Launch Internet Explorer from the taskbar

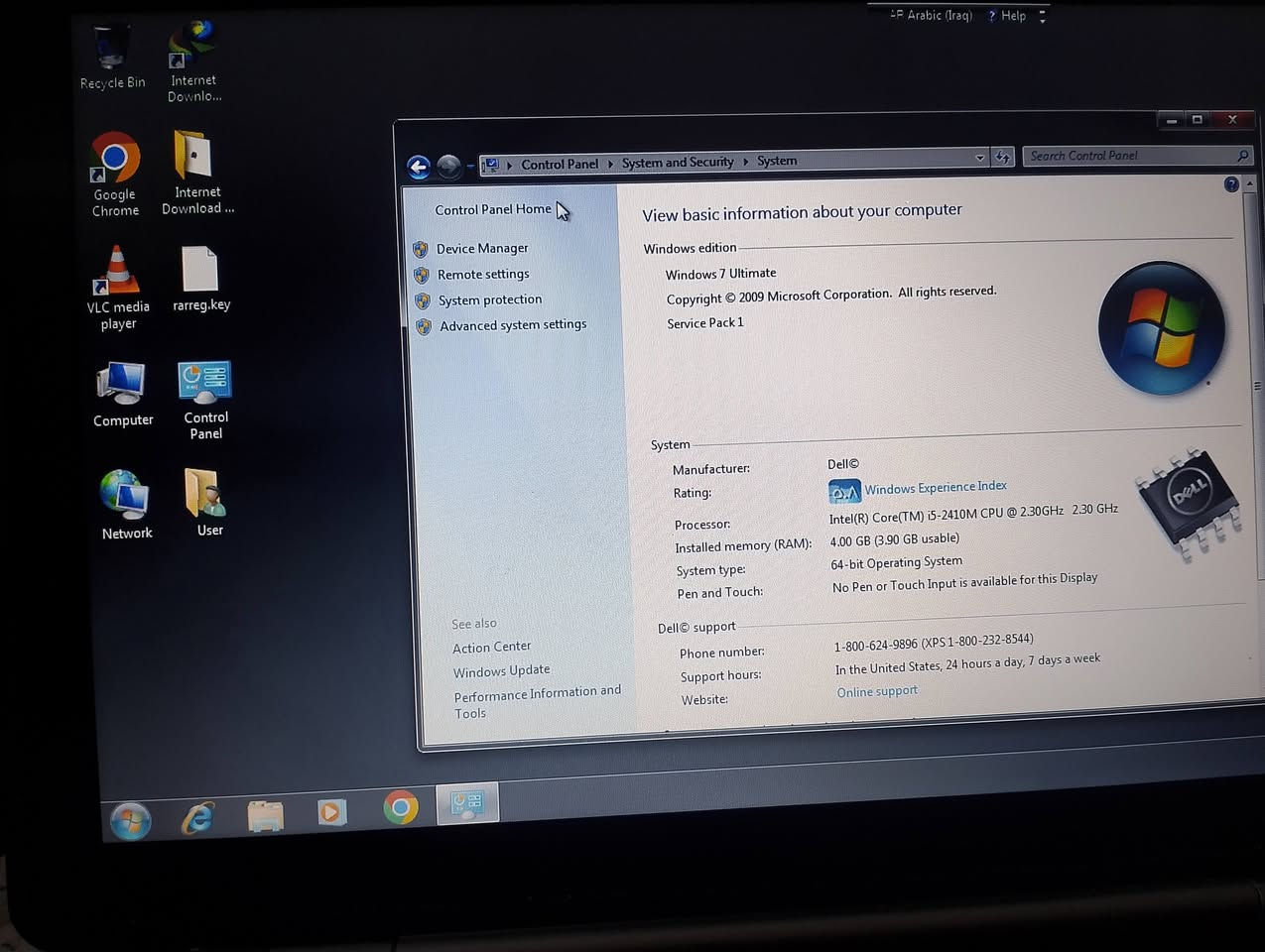(197, 818)
